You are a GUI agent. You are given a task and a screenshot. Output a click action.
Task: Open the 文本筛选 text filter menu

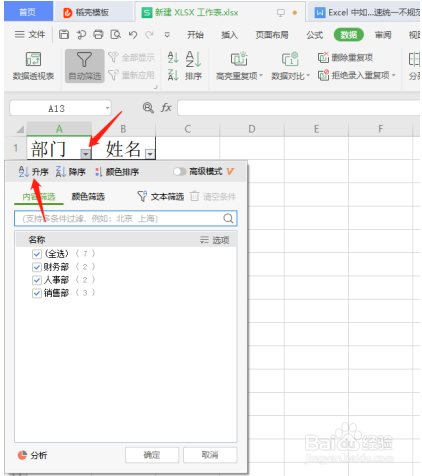tap(161, 196)
